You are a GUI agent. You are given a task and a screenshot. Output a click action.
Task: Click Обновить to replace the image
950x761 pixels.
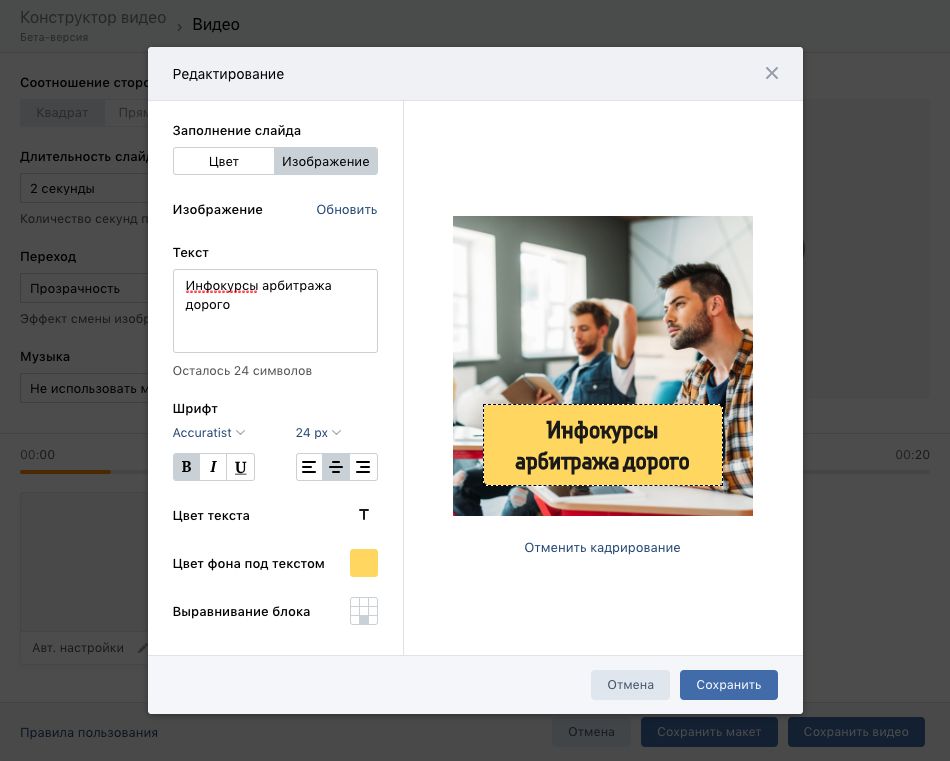point(346,210)
